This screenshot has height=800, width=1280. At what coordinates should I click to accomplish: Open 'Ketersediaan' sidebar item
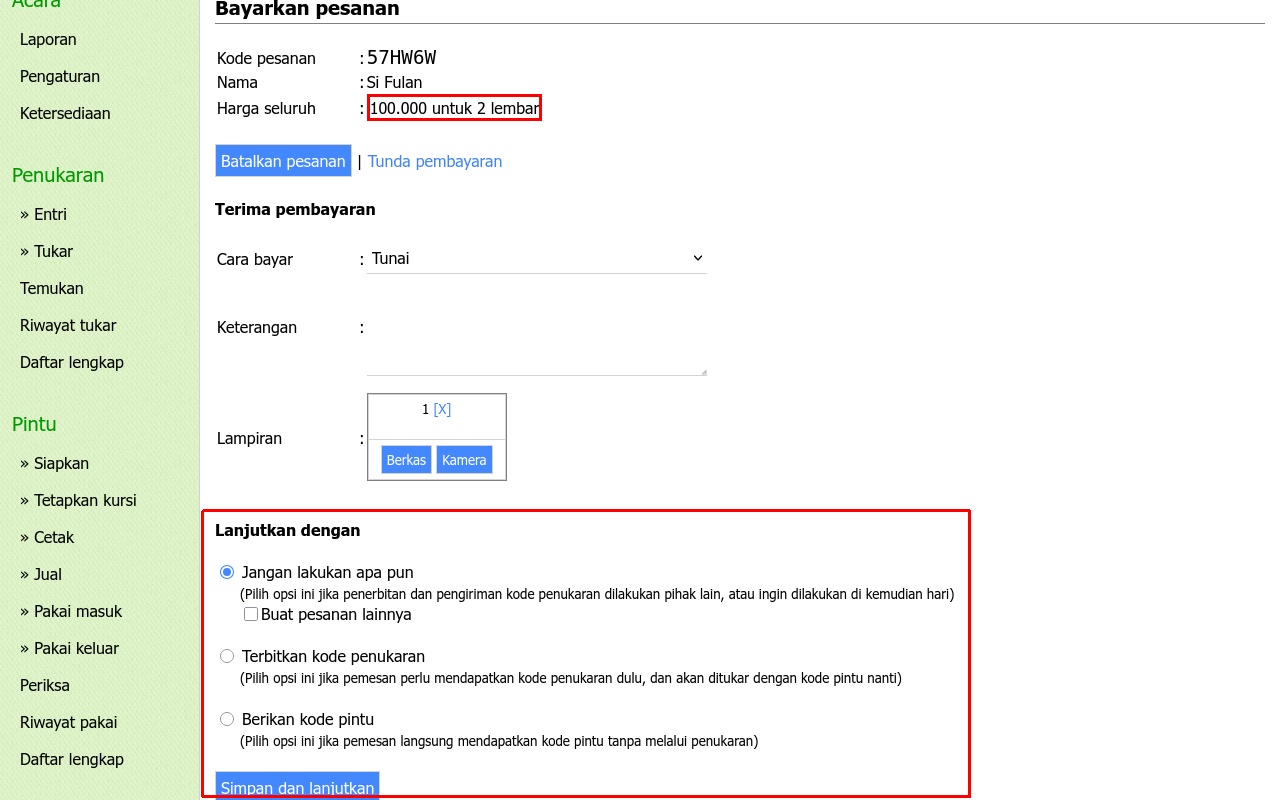65,114
